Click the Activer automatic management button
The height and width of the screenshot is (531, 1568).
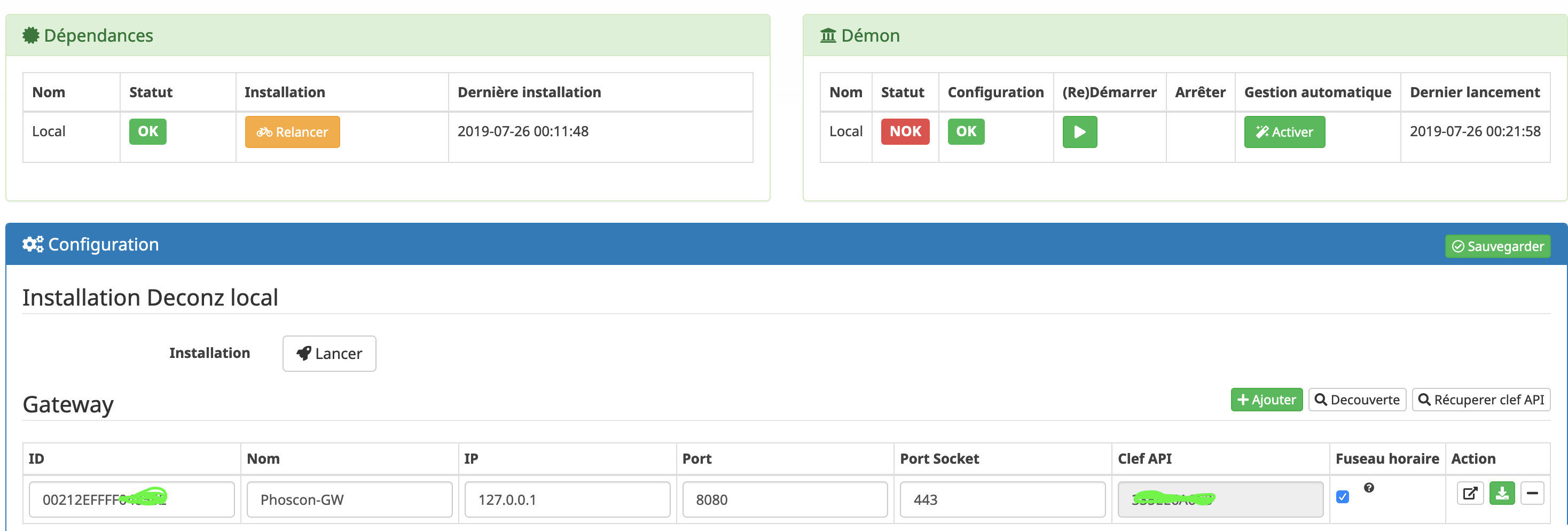pyautogui.click(x=1284, y=131)
